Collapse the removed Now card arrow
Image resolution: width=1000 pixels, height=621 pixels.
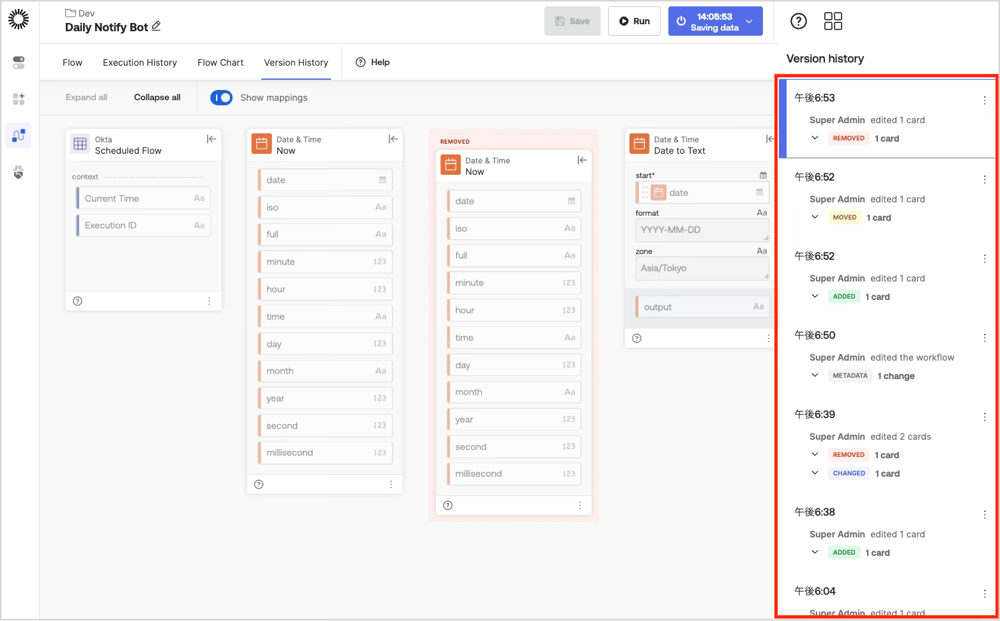point(582,160)
